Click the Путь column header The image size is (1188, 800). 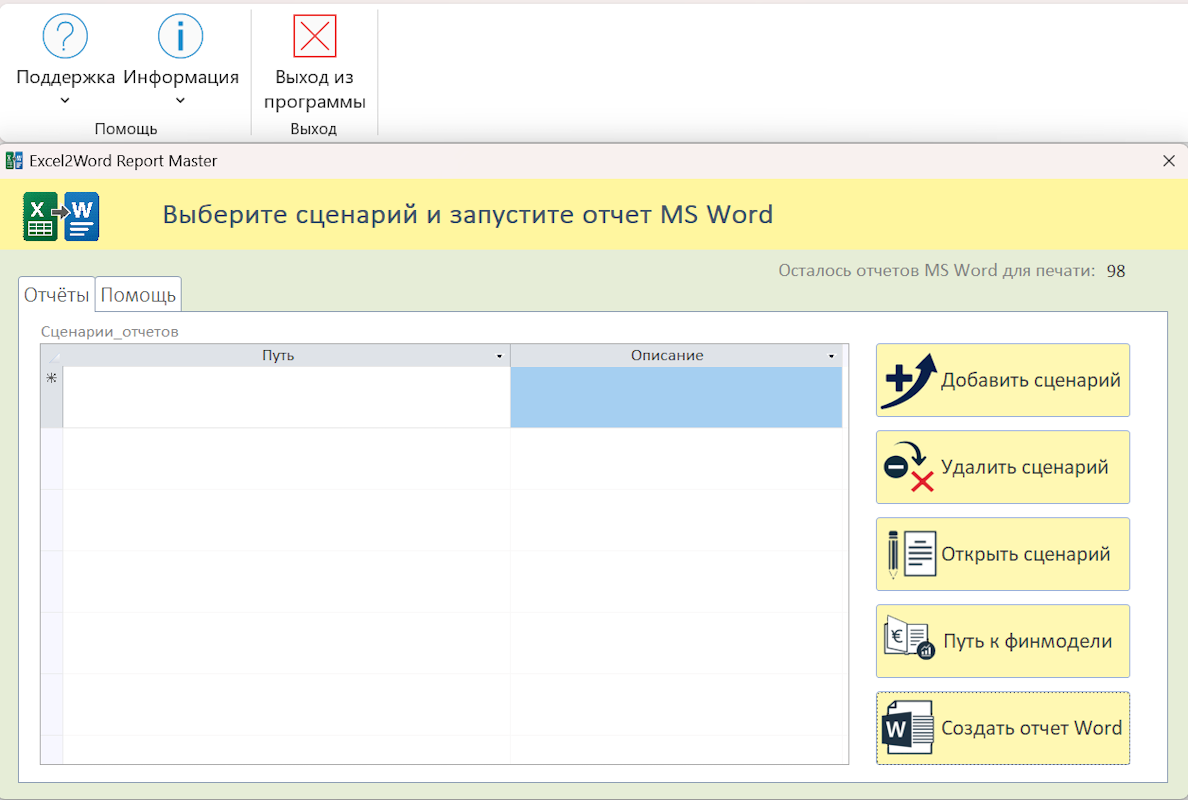[278, 356]
